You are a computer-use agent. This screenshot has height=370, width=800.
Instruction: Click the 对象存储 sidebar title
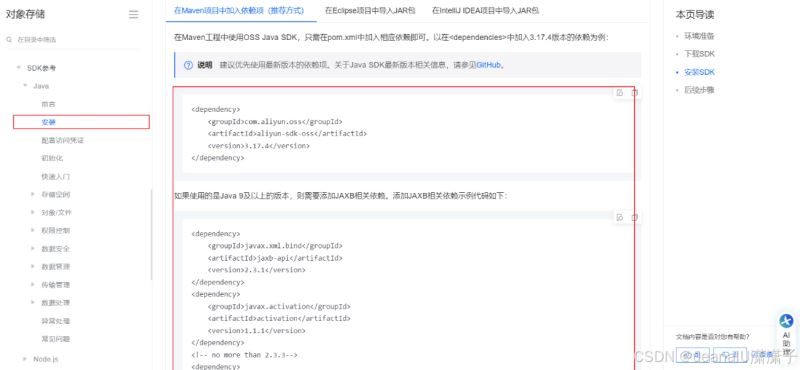coord(26,14)
